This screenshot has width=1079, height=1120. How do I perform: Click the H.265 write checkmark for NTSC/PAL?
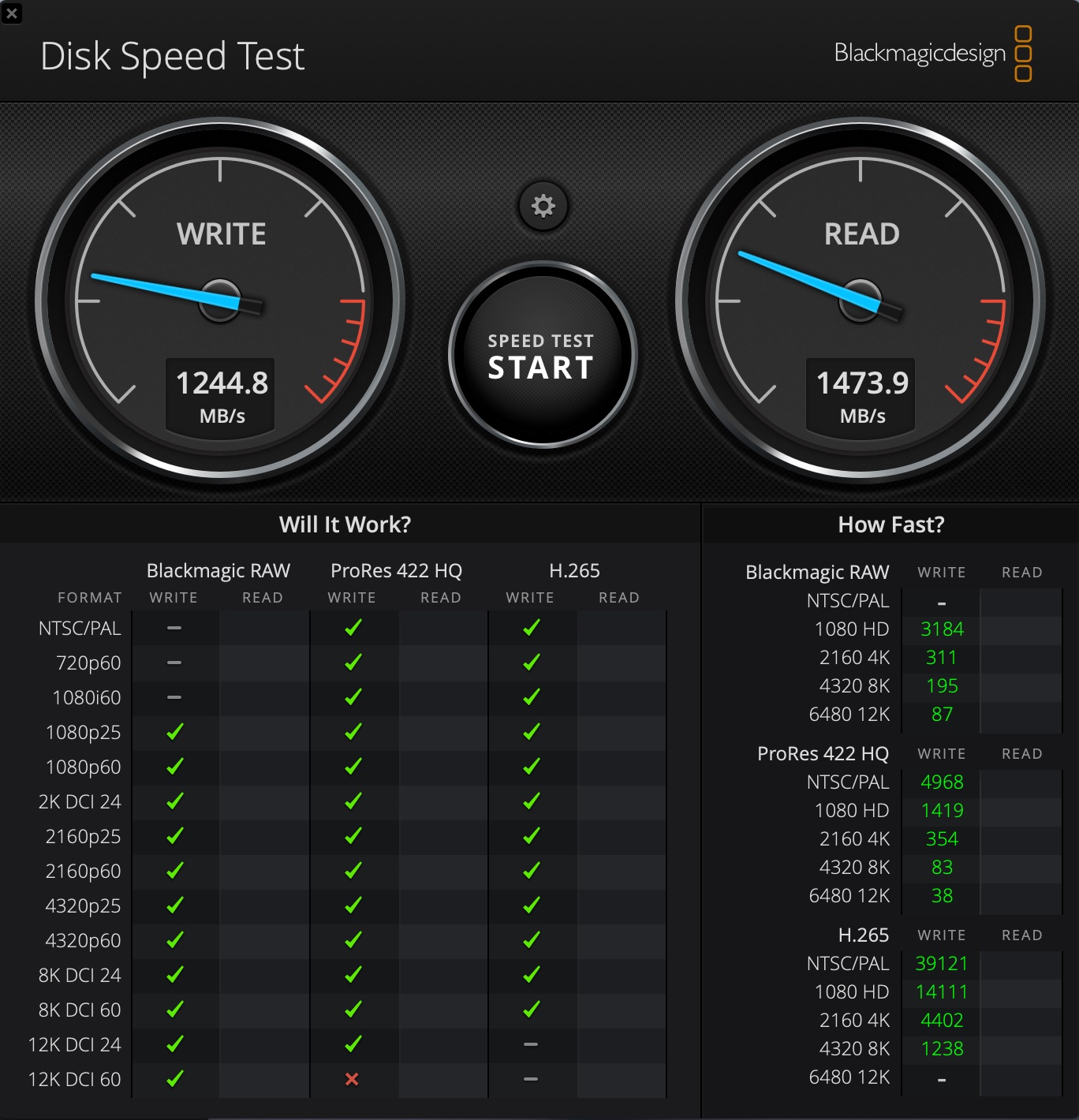tap(531, 628)
